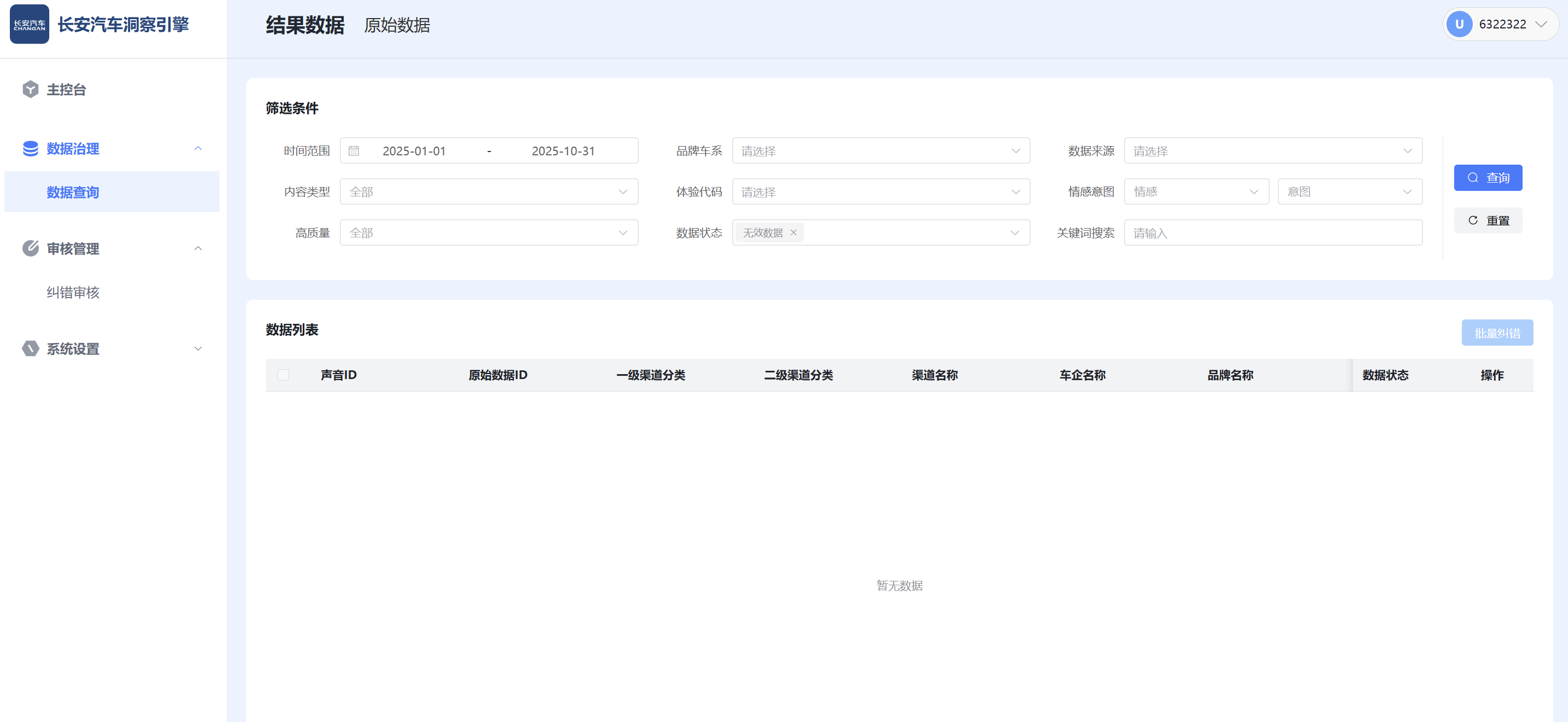Toggle the select-all checkbox in data table header
1568x722 pixels.
coord(282,375)
